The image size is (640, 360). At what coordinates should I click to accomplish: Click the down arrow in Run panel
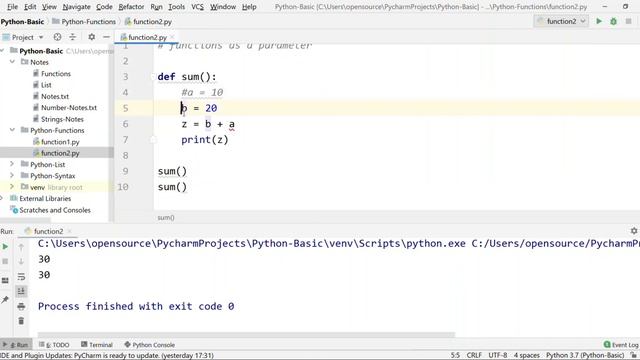click(21, 261)
